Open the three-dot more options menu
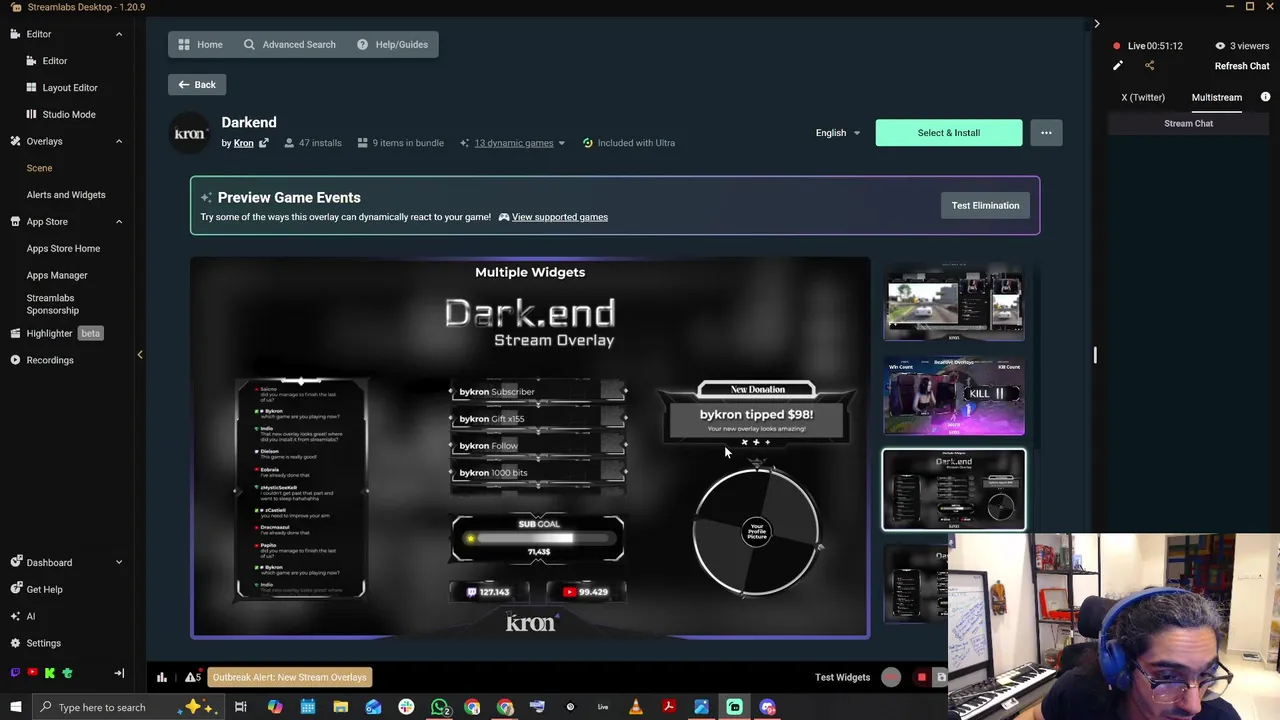Image resolution: width=1280 pixels, height=720 pixels. point(1046,133)
